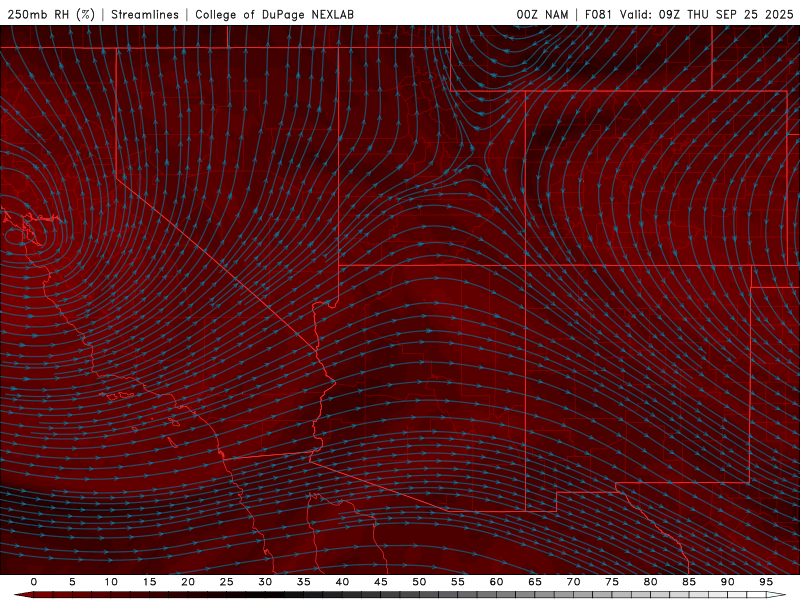Click the colorbar label "70"
800x600 pixels.
coord(573,582)
